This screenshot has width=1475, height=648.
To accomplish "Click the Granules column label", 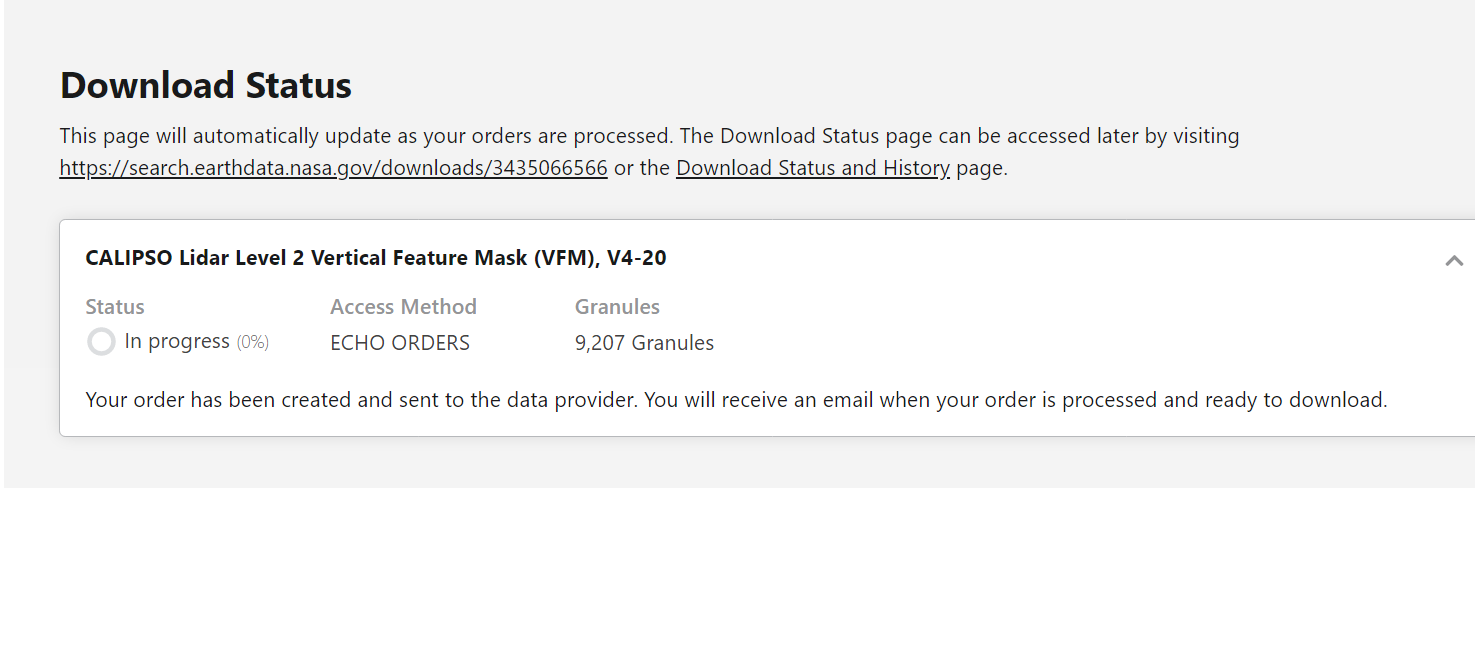I will coord(617,307).
